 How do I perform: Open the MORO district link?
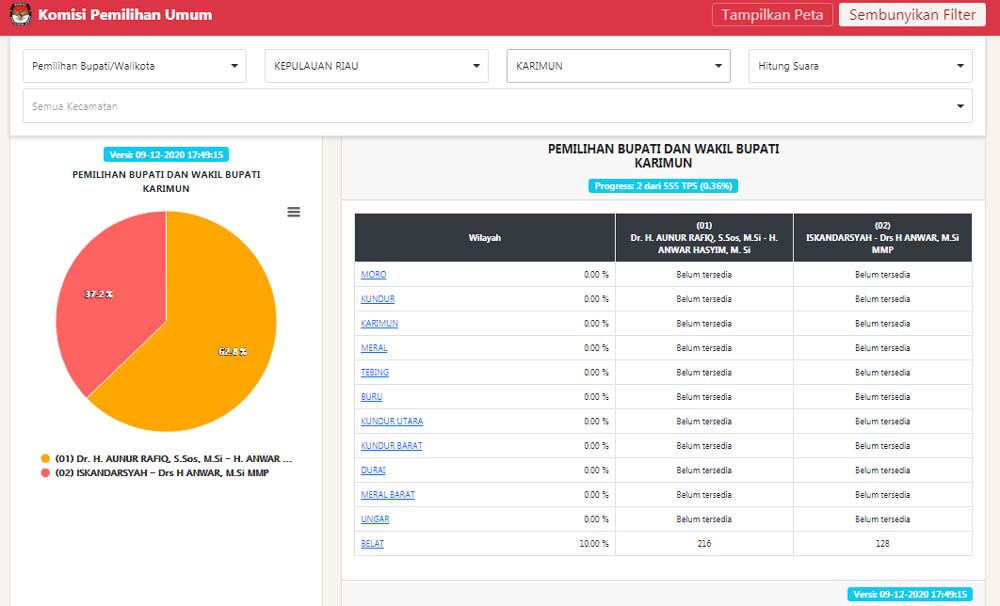tap(373, 275)
